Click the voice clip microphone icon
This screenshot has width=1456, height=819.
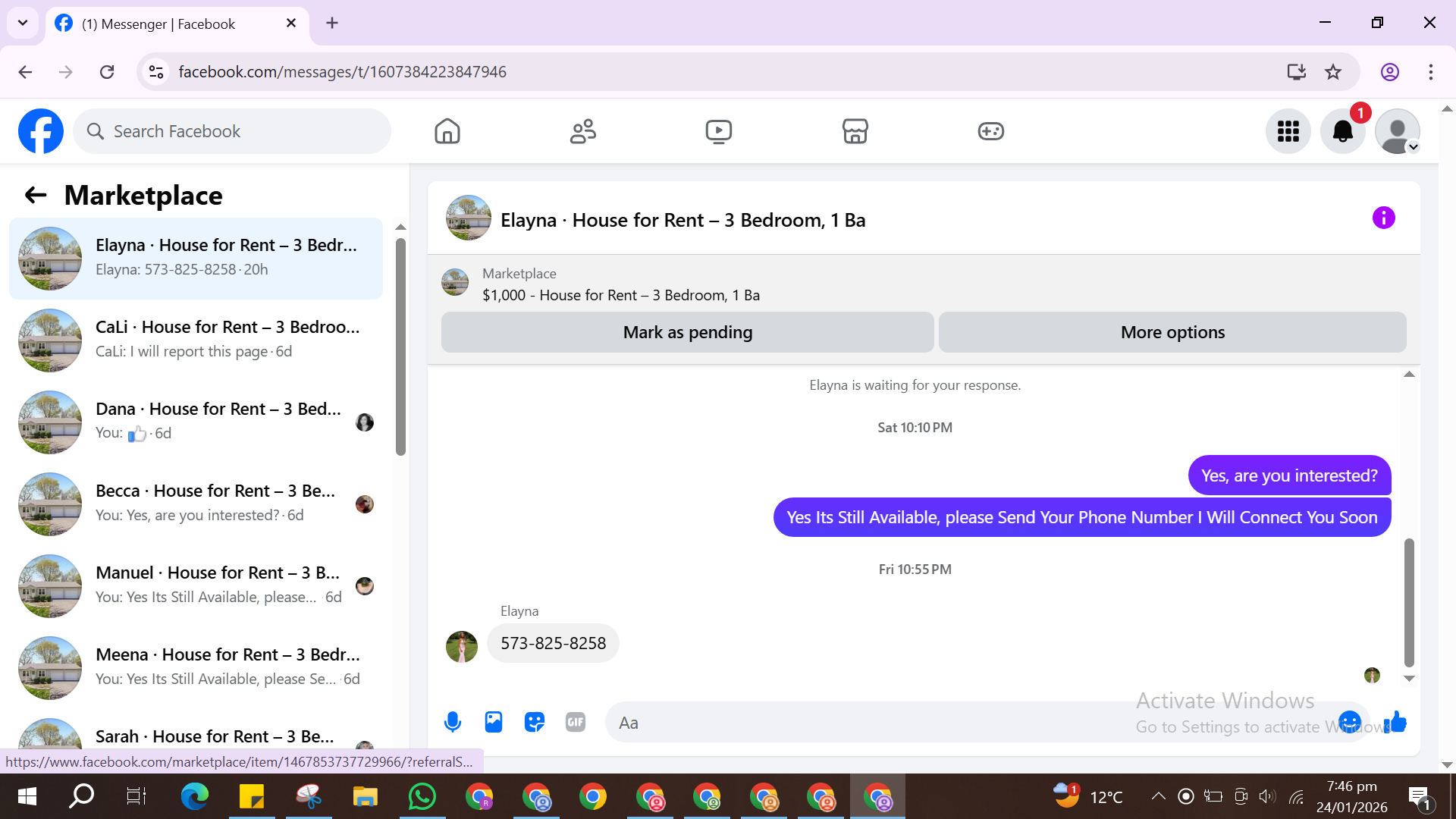[453, 722]
